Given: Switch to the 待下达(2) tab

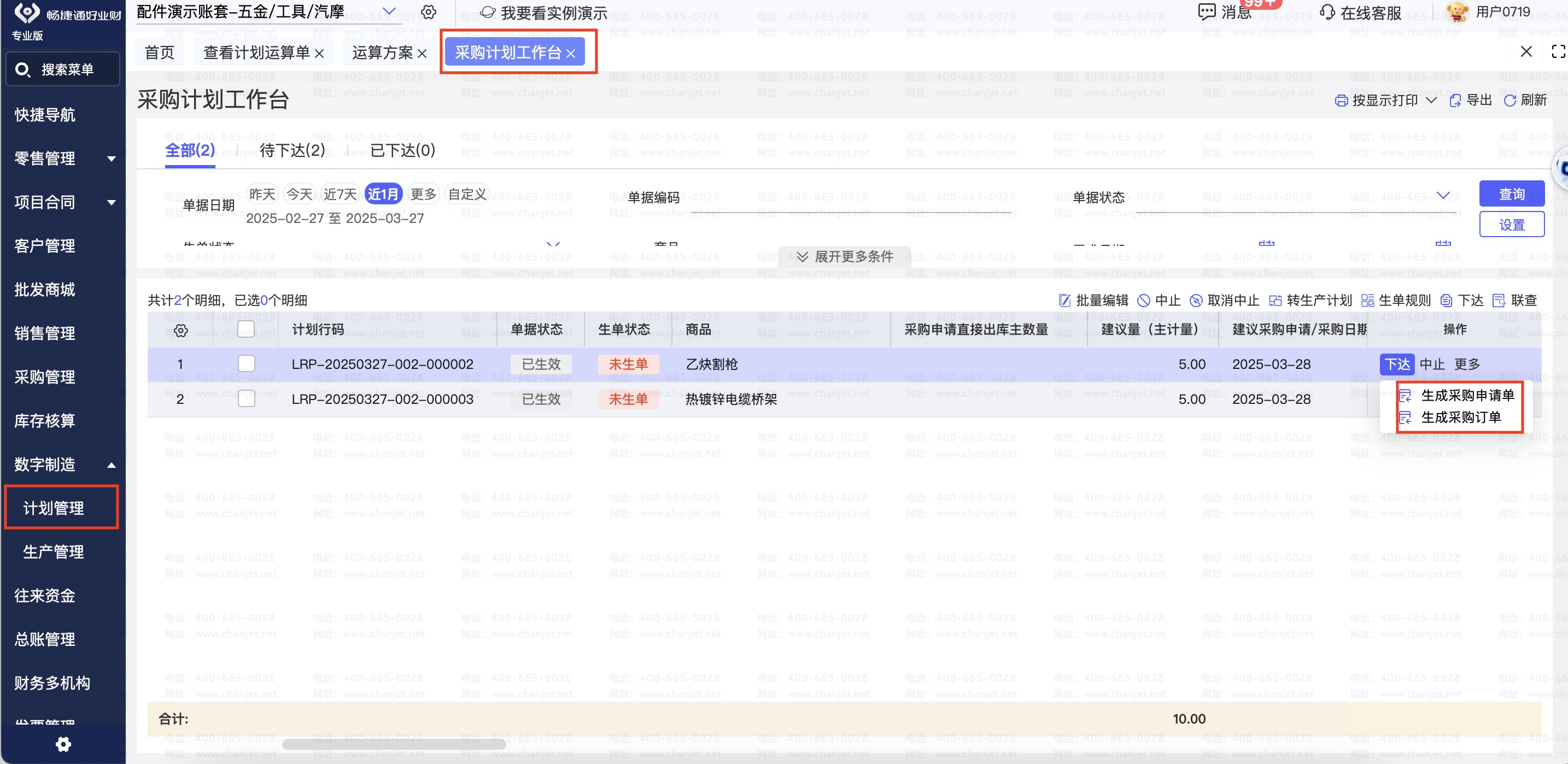Looking at the screenshot, I should (x=292, y=150).
